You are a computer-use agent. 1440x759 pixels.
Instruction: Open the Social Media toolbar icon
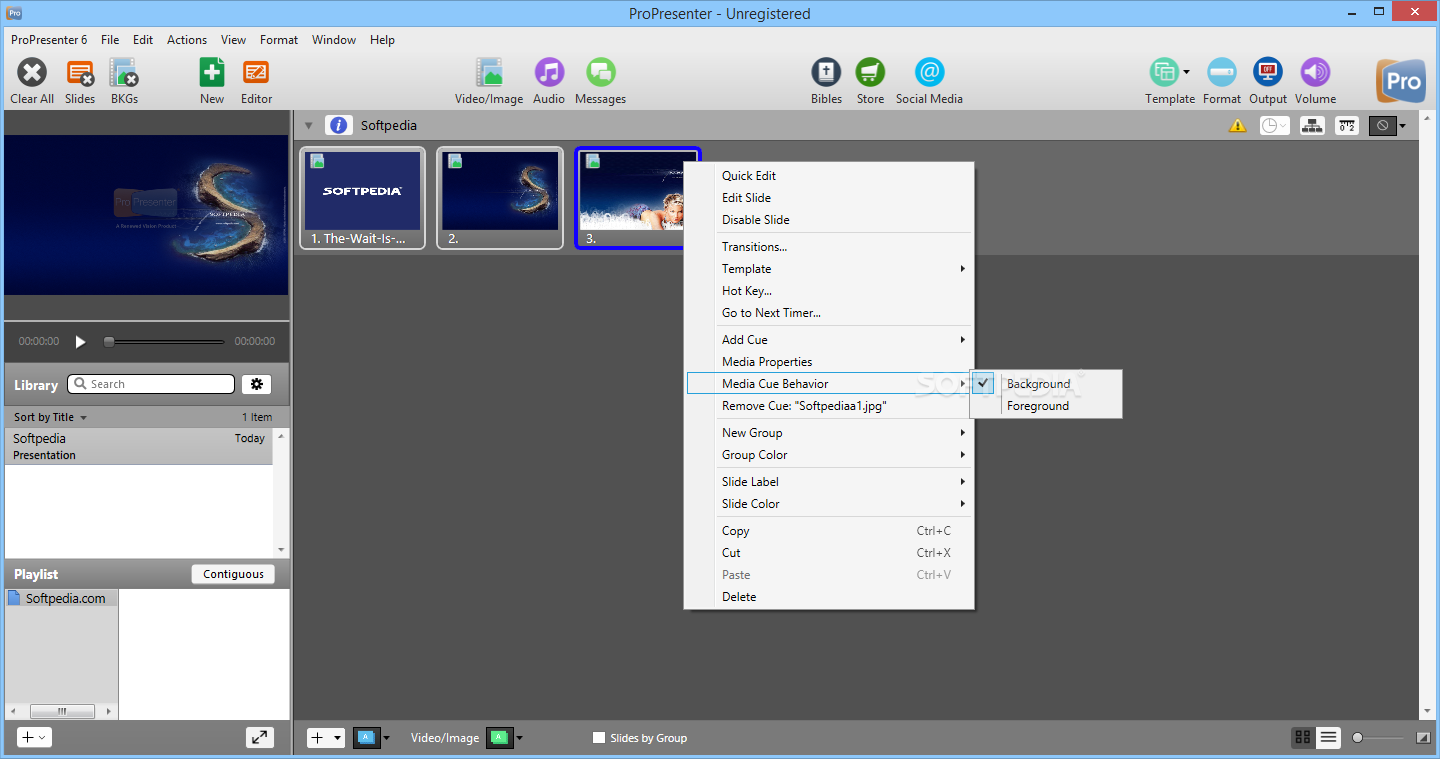(x=929, y=73)
